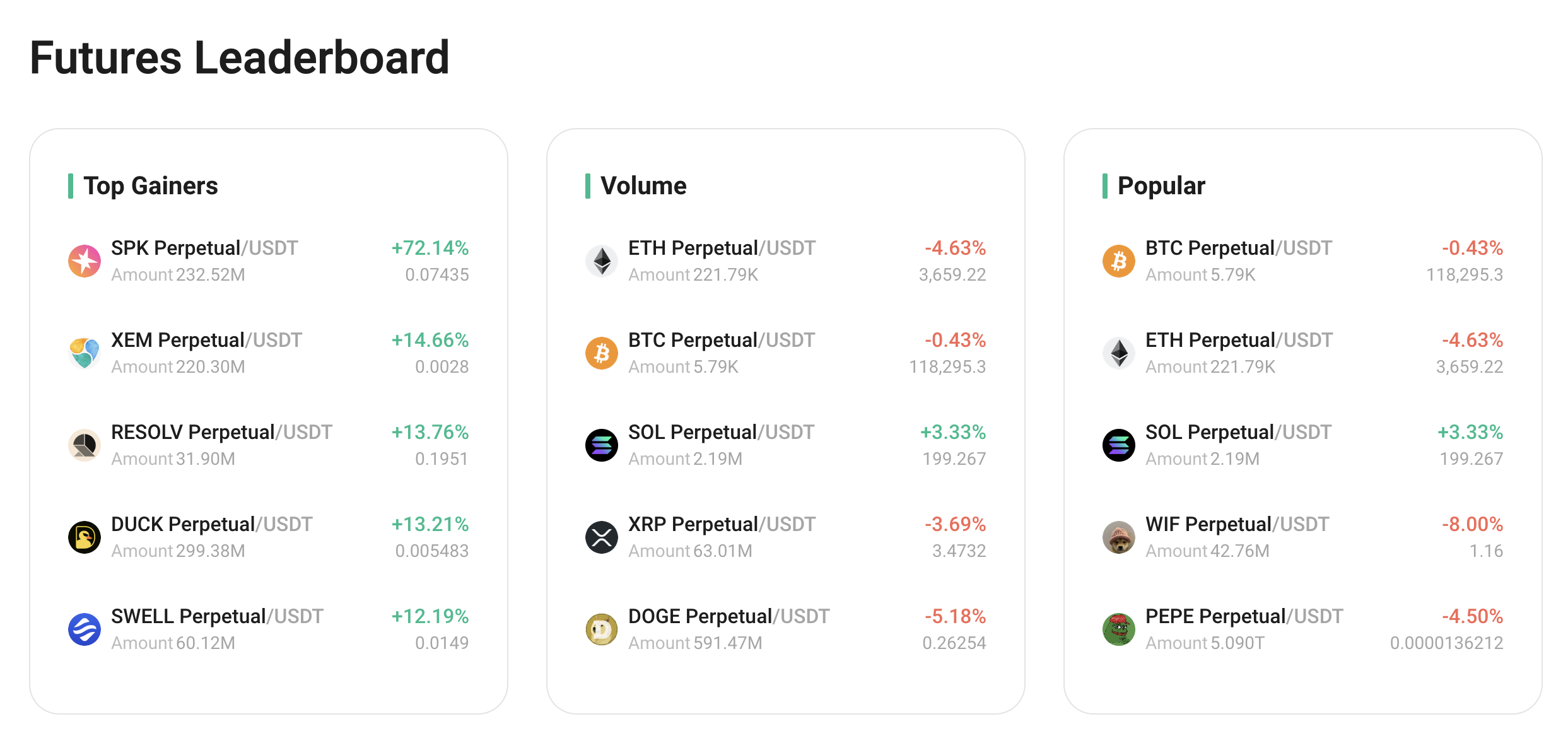Click the Top Gainers heading

point(150,186)
